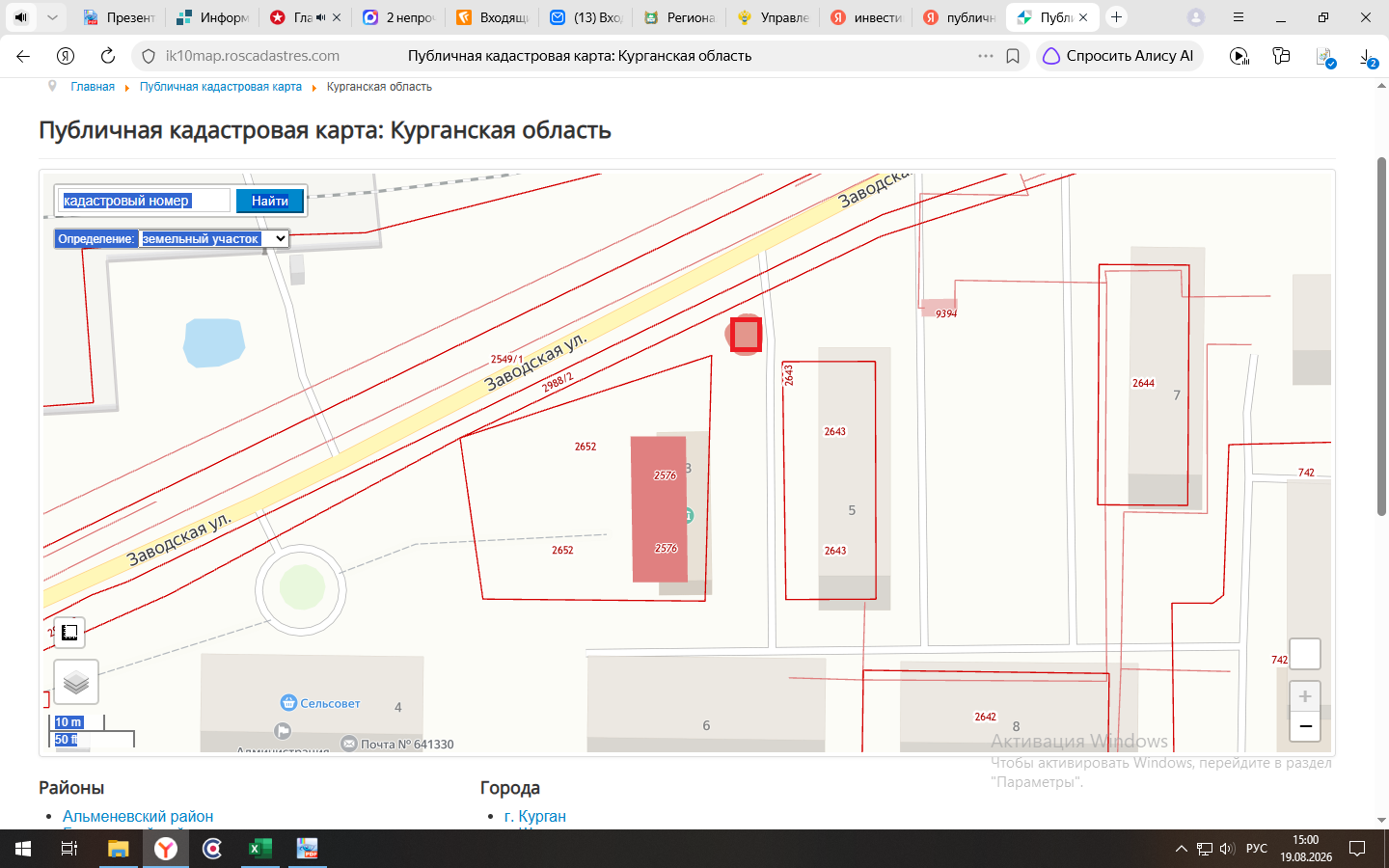1389x868 pixels.
Task: Open the РУС language indicator
Action: click(x=1257, y=849)
